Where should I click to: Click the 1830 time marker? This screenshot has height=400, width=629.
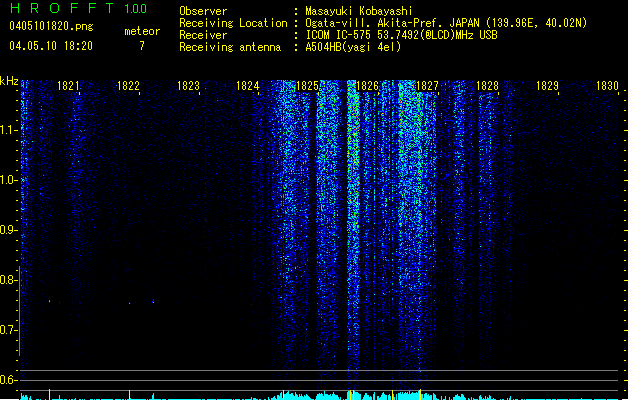(607, 86)
